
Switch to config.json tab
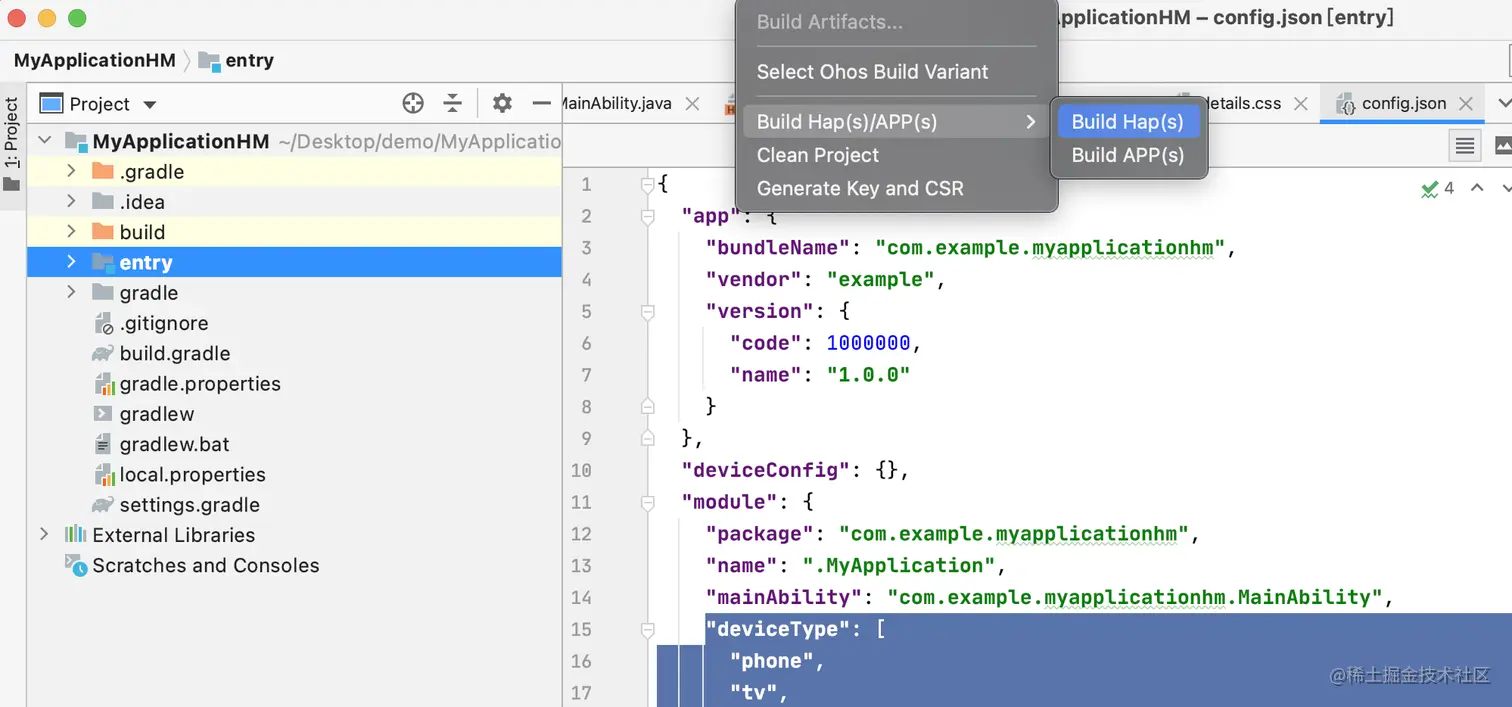(1404, 103)
